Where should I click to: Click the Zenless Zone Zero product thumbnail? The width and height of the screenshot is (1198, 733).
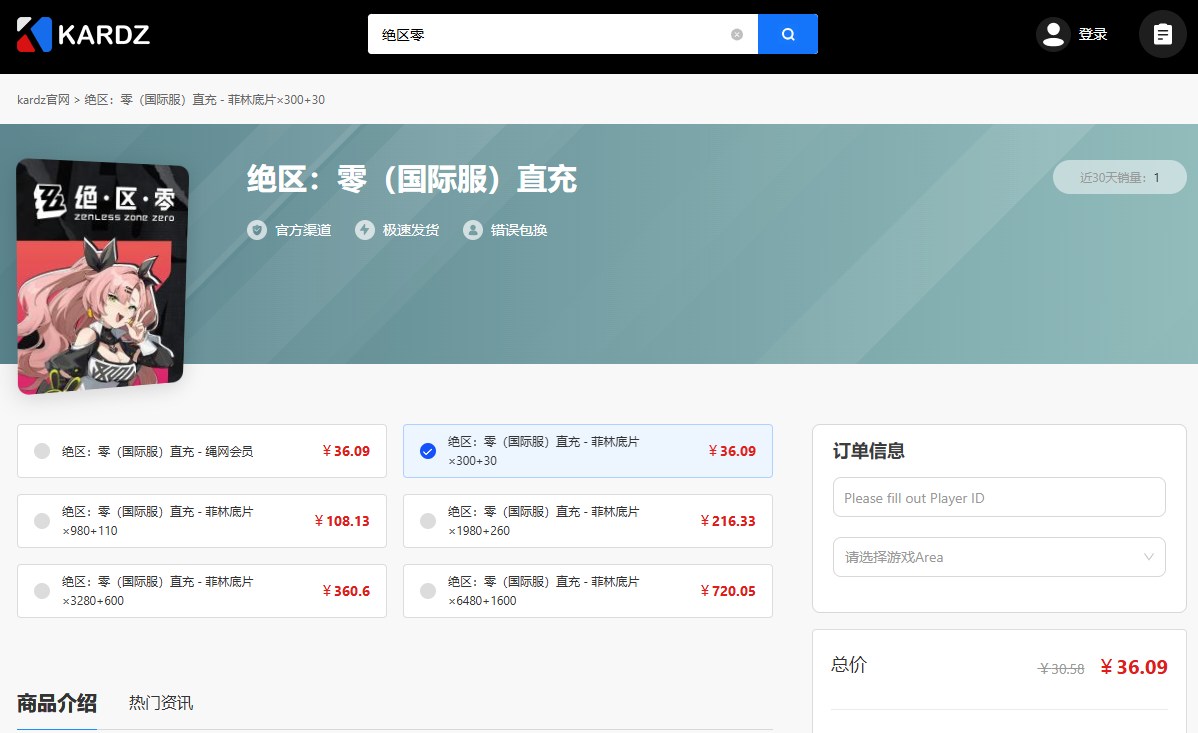click(x=102, y=276)
